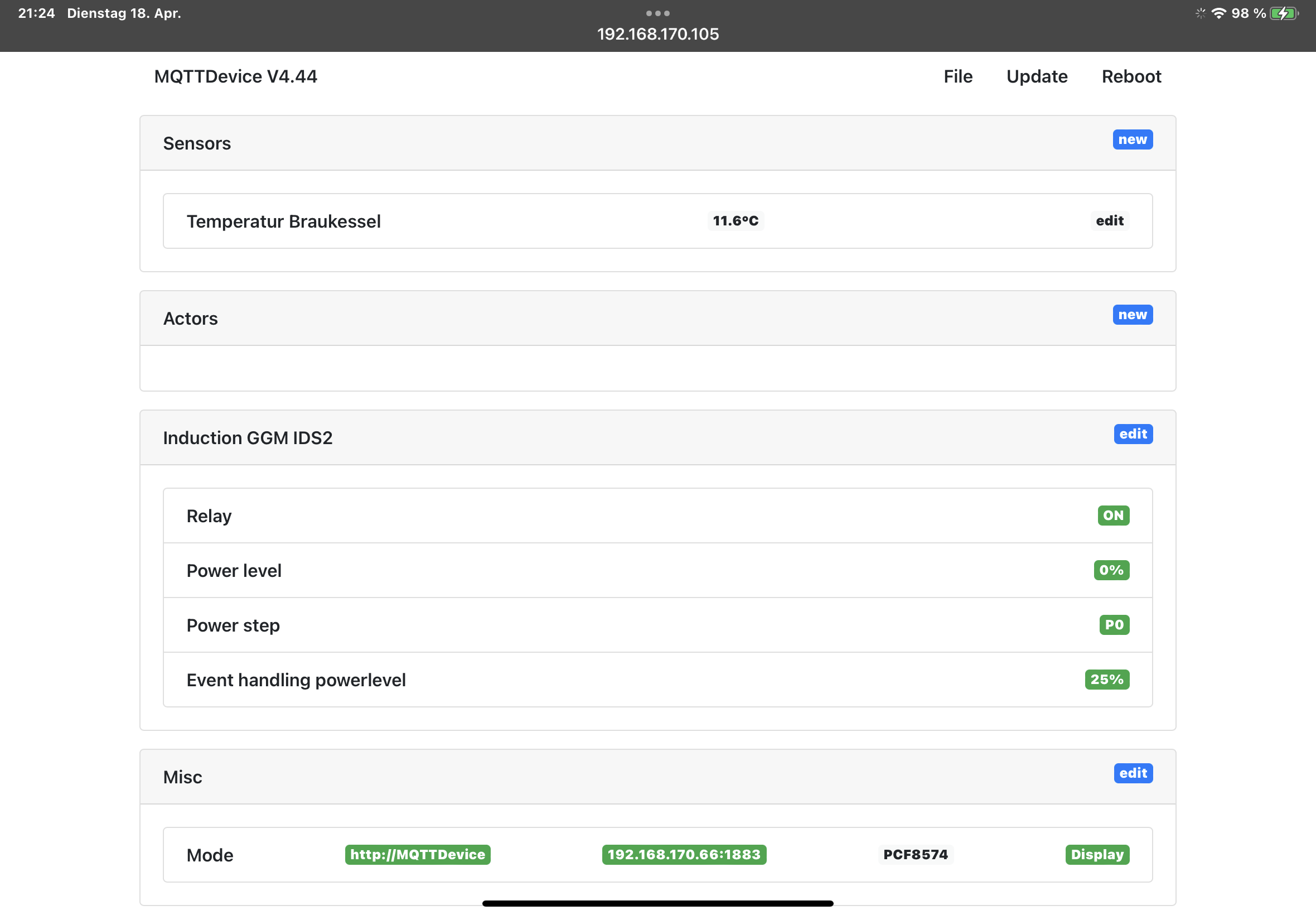Click the PCF8574 badge

coord(915,855)
